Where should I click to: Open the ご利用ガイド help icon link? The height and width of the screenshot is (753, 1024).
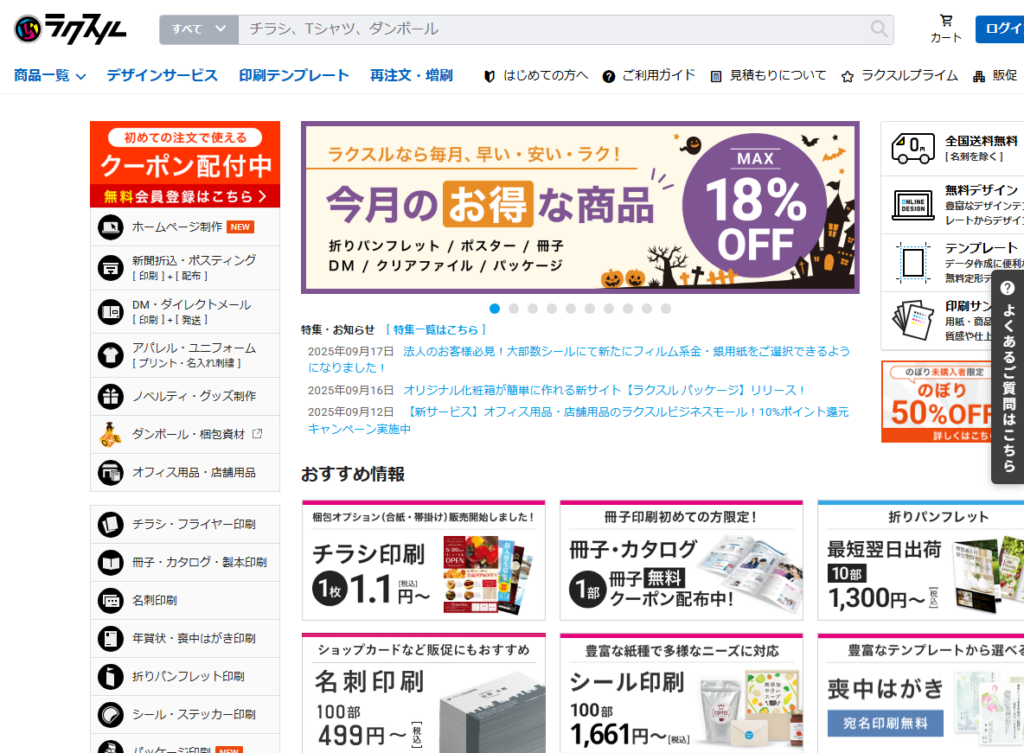click(609, 76)
